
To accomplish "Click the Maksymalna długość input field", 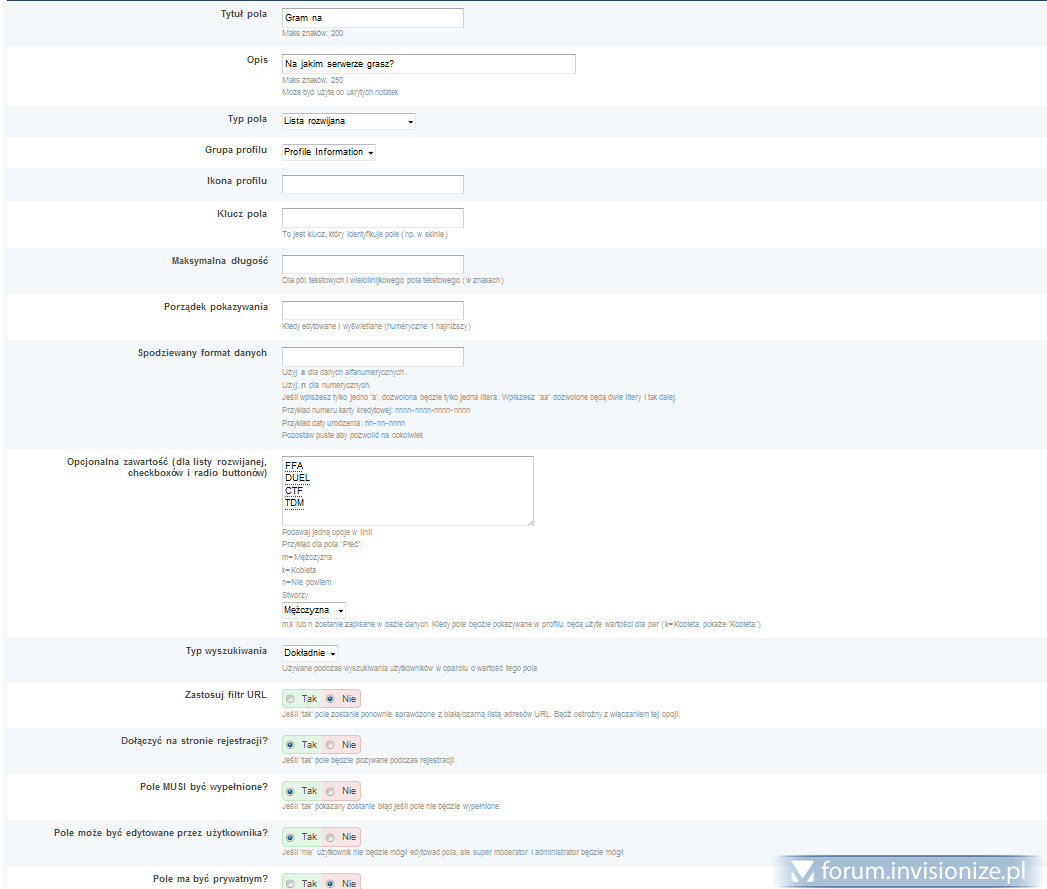I will pos(372,264).
